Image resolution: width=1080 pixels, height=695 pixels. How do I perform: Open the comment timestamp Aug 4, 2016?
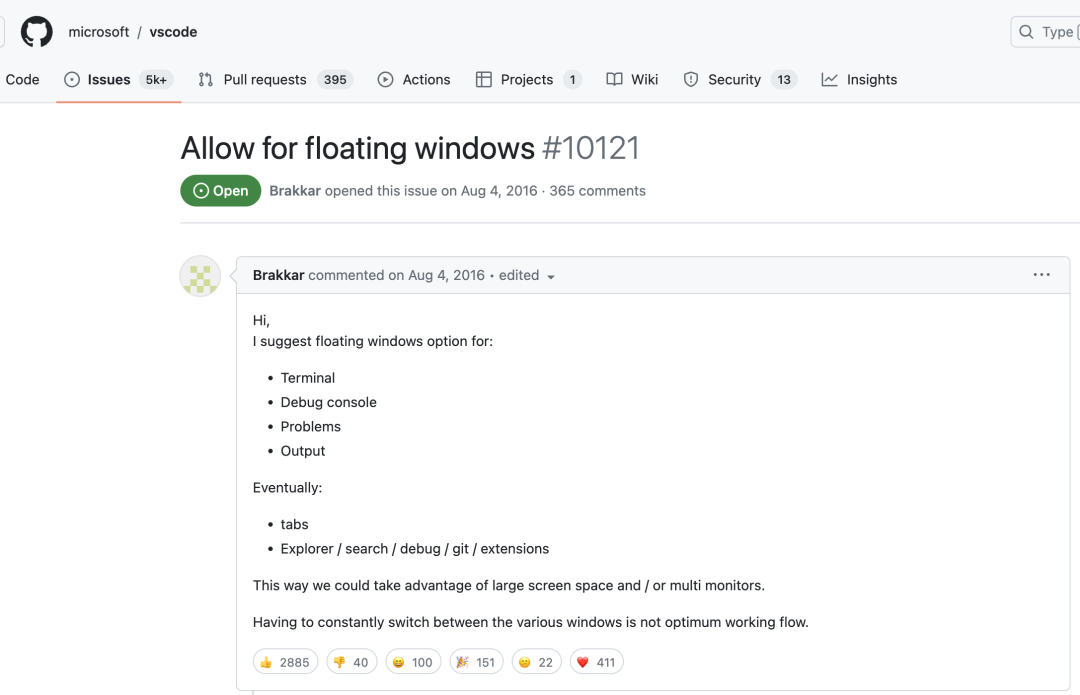pyautogui.click(x=446, y=275)
